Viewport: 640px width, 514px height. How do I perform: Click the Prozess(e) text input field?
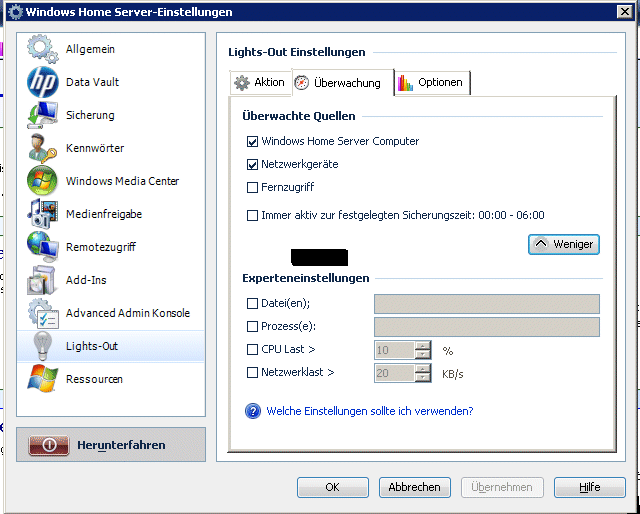pyautogui.click(x=487, y=327)
